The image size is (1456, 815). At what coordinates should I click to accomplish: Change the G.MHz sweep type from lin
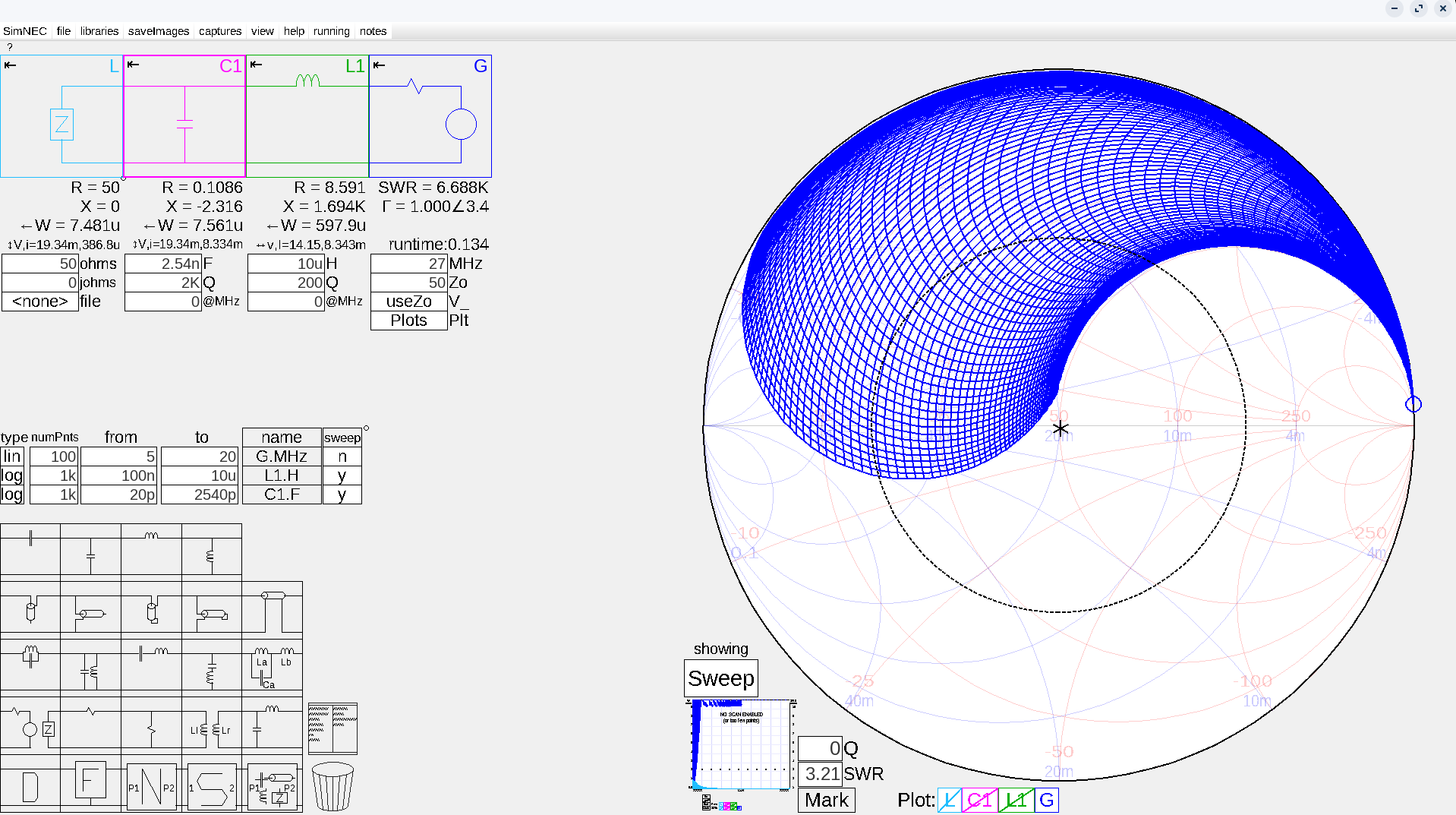tap(12, 456)
